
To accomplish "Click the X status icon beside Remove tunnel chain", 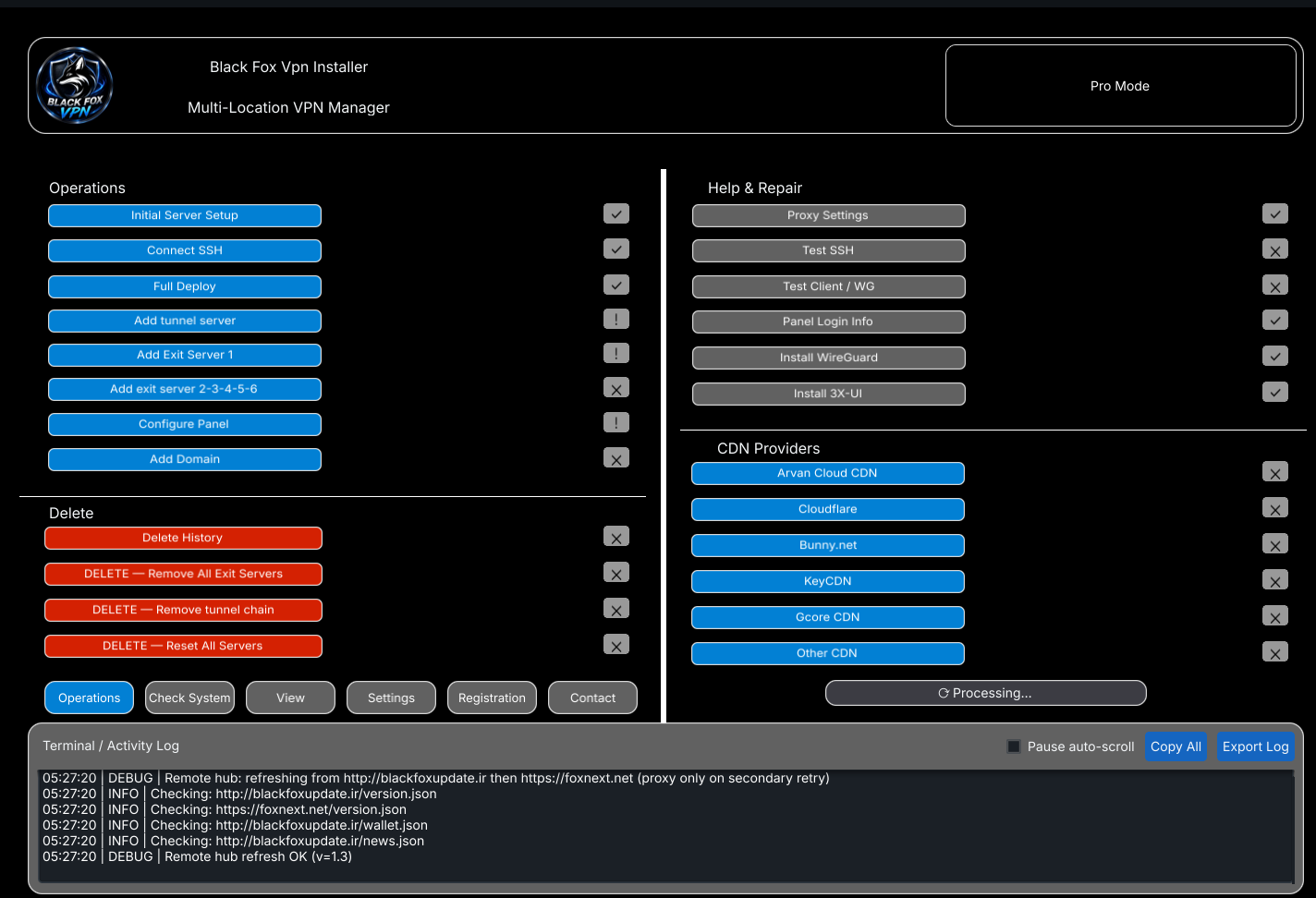I will pyautogui.click(x=616, y=610).
